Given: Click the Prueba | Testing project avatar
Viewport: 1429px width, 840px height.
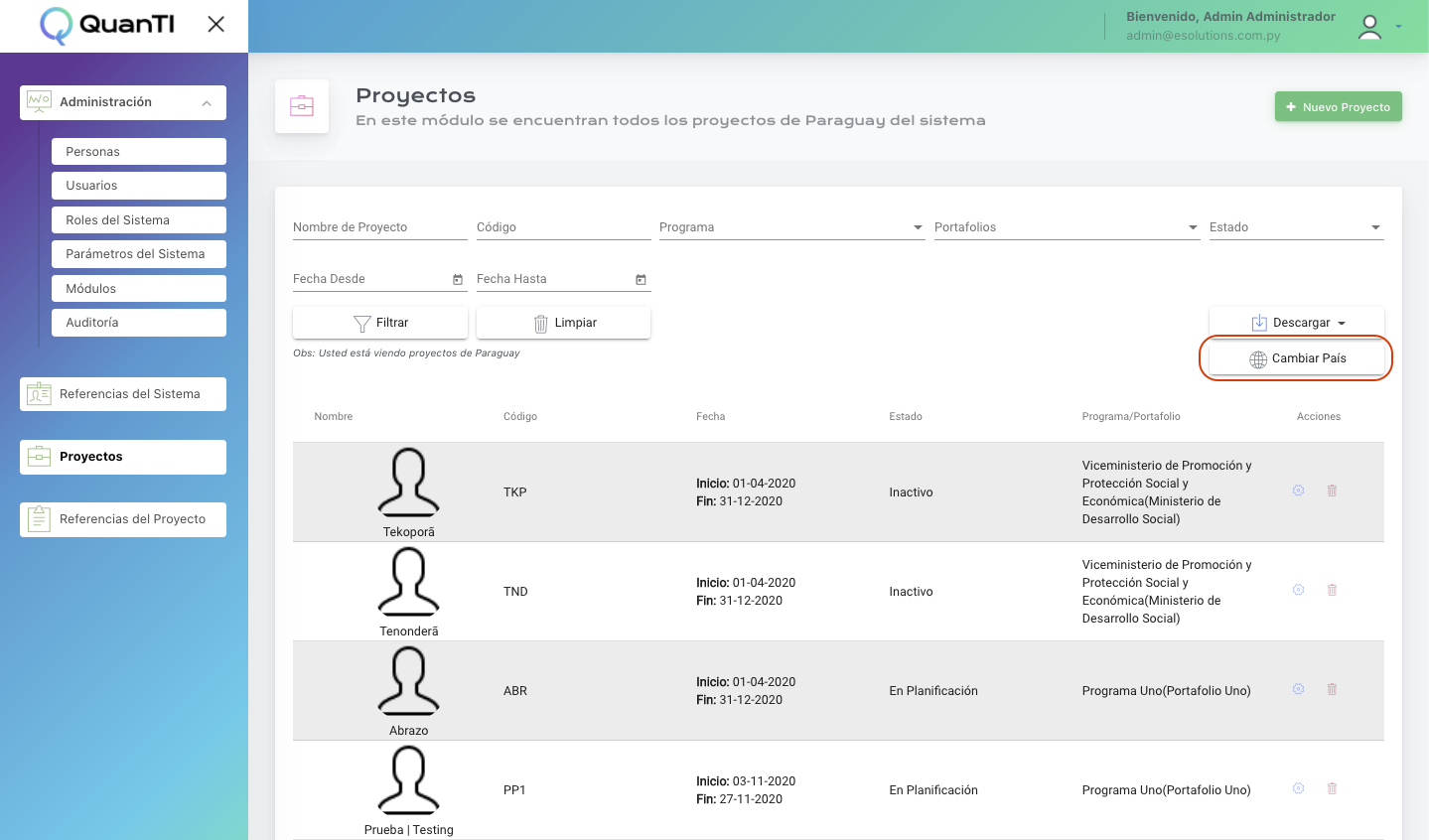Looking at the screenshot, I should [x=408, y=780].
